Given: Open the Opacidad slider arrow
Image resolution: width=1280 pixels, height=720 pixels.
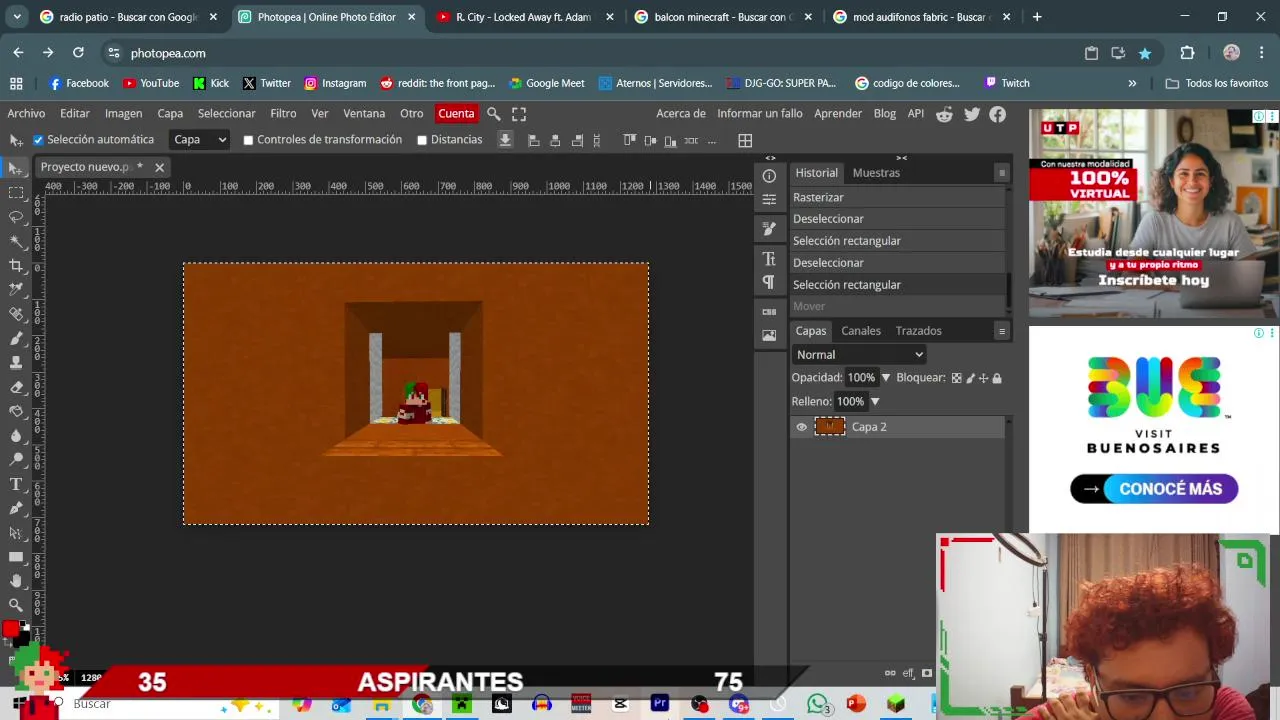Looking at the screenshot, I should click(885, 378).
